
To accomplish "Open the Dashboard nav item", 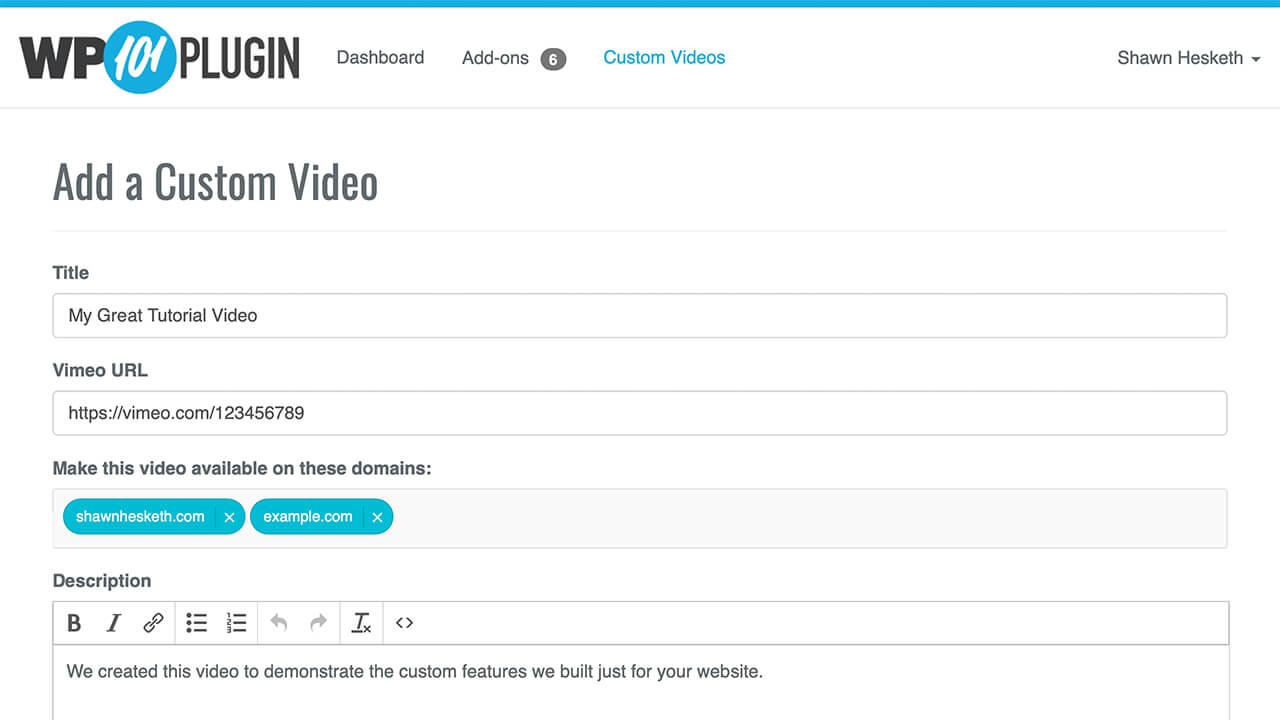I will point(380,58).
